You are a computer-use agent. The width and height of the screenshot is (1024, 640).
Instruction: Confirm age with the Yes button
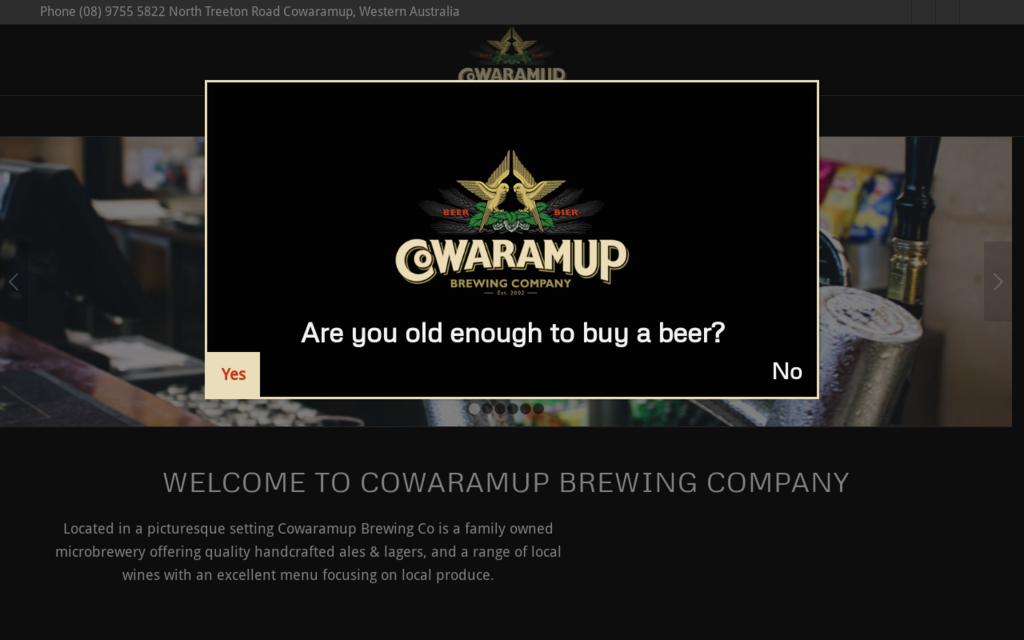pos(233,374)
